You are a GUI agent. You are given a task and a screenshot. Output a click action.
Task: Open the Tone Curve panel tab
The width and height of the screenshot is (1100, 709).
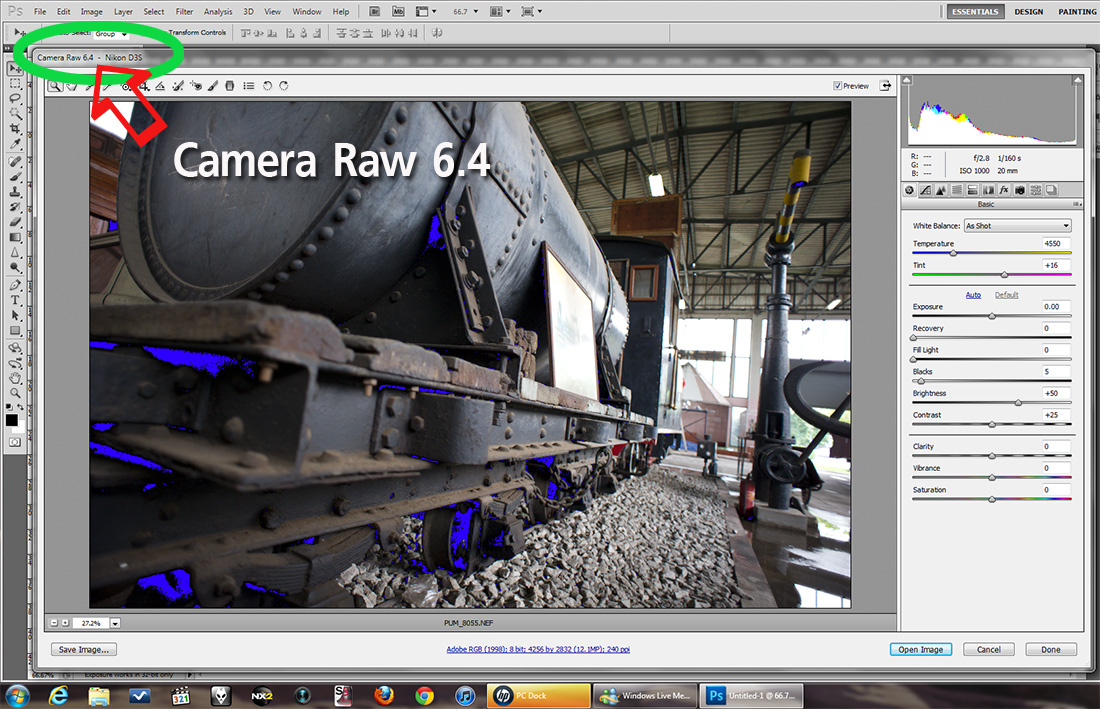(925, 190)
